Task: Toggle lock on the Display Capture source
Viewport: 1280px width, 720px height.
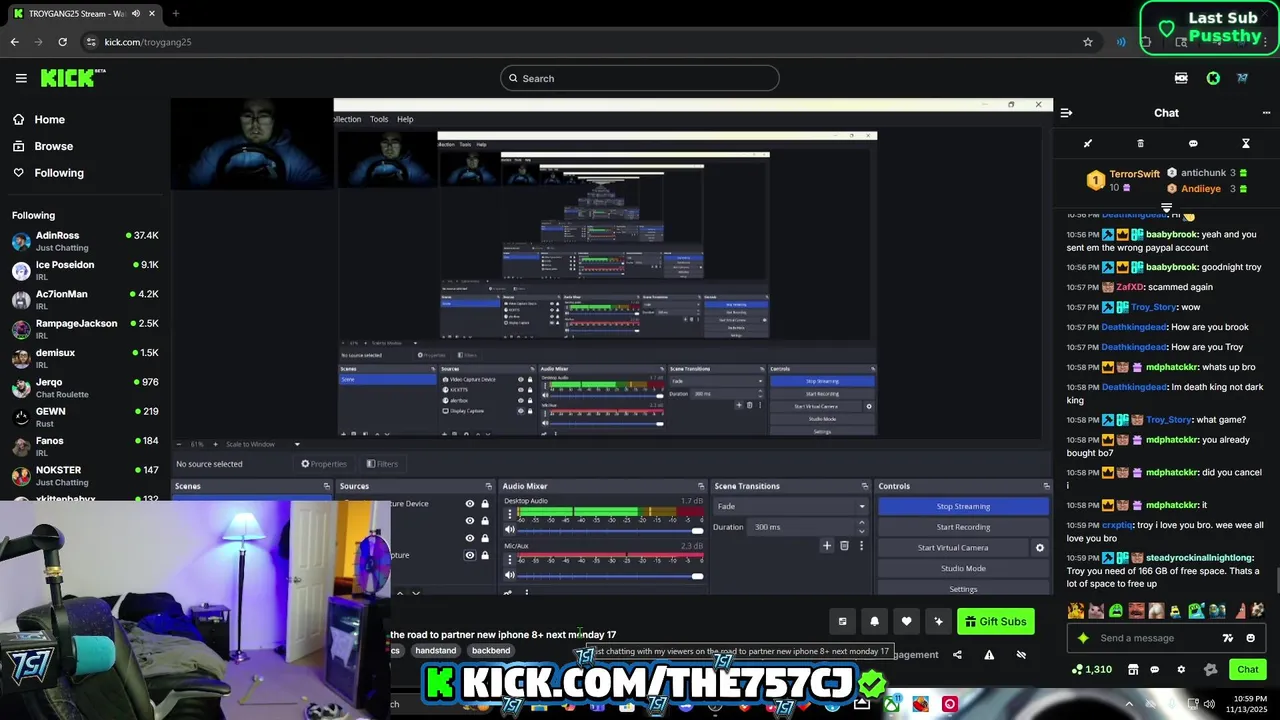Action: (485, 555)
